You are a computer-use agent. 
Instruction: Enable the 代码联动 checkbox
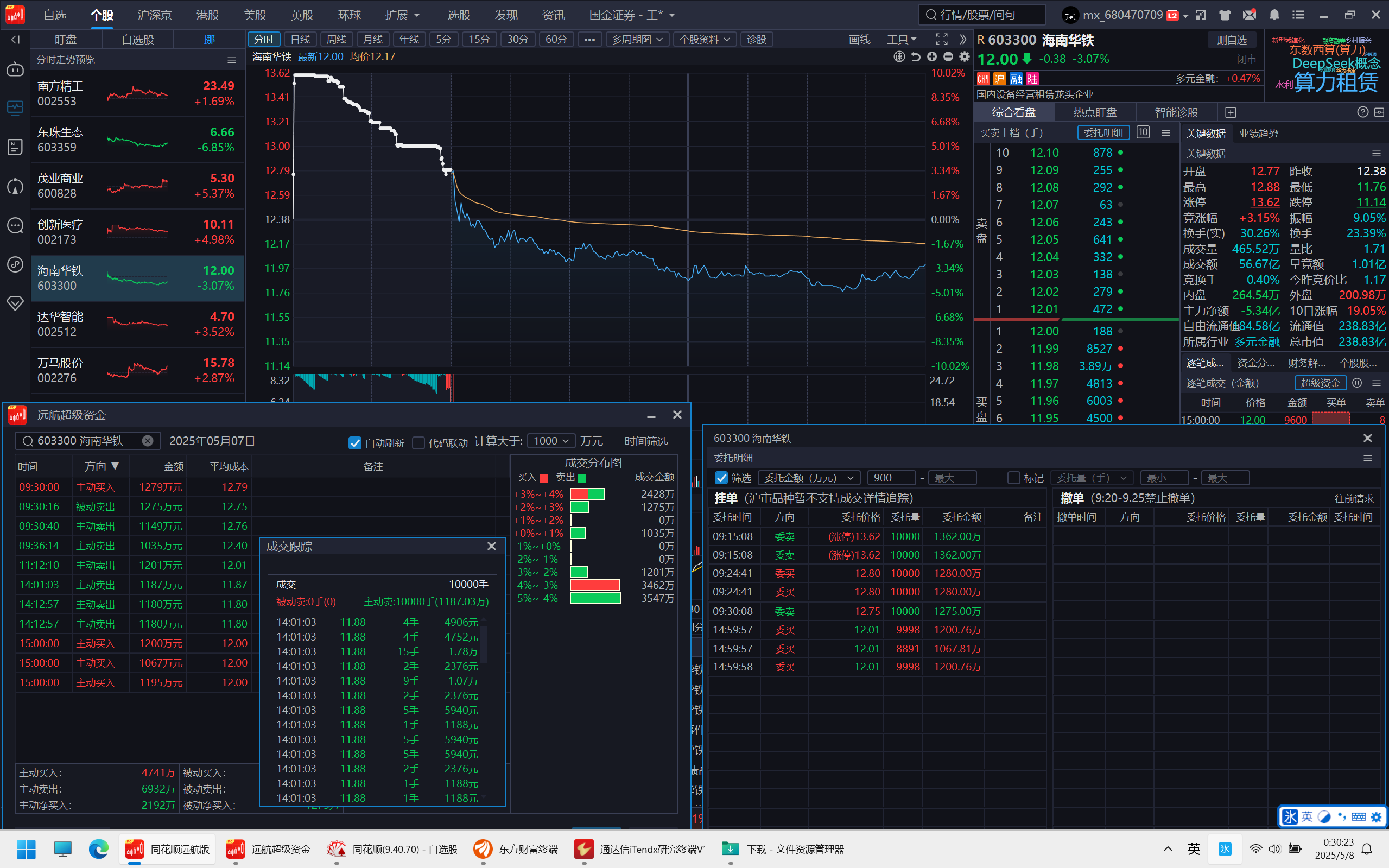(x=418, y=443)
